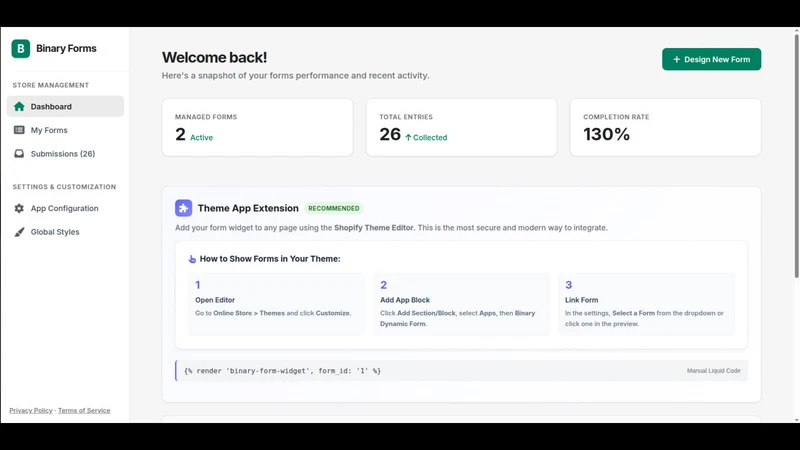Click the Collected status text
The height and width of the screenshot is (450, 800).
tap(430, 138)
